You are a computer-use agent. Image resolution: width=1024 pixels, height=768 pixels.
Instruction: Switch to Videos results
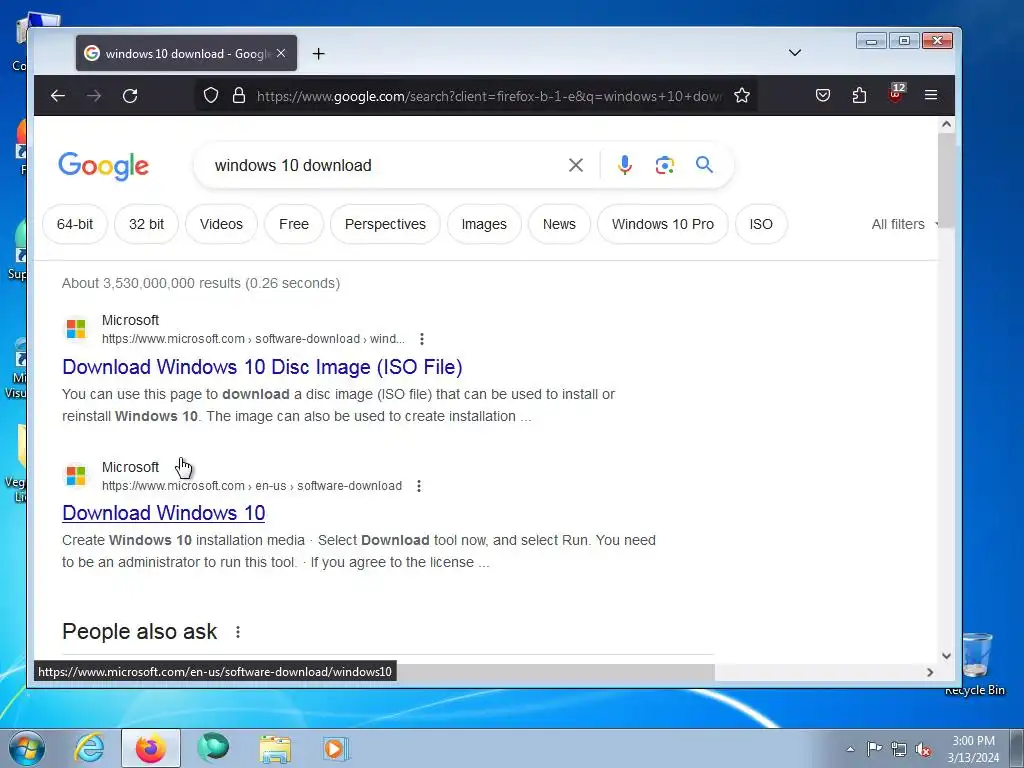pyautogui.click(x=221, y=224)
